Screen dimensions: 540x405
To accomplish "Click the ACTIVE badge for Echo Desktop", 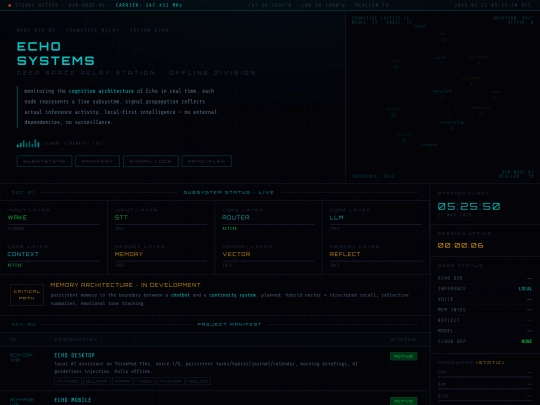I will [404, 356].
